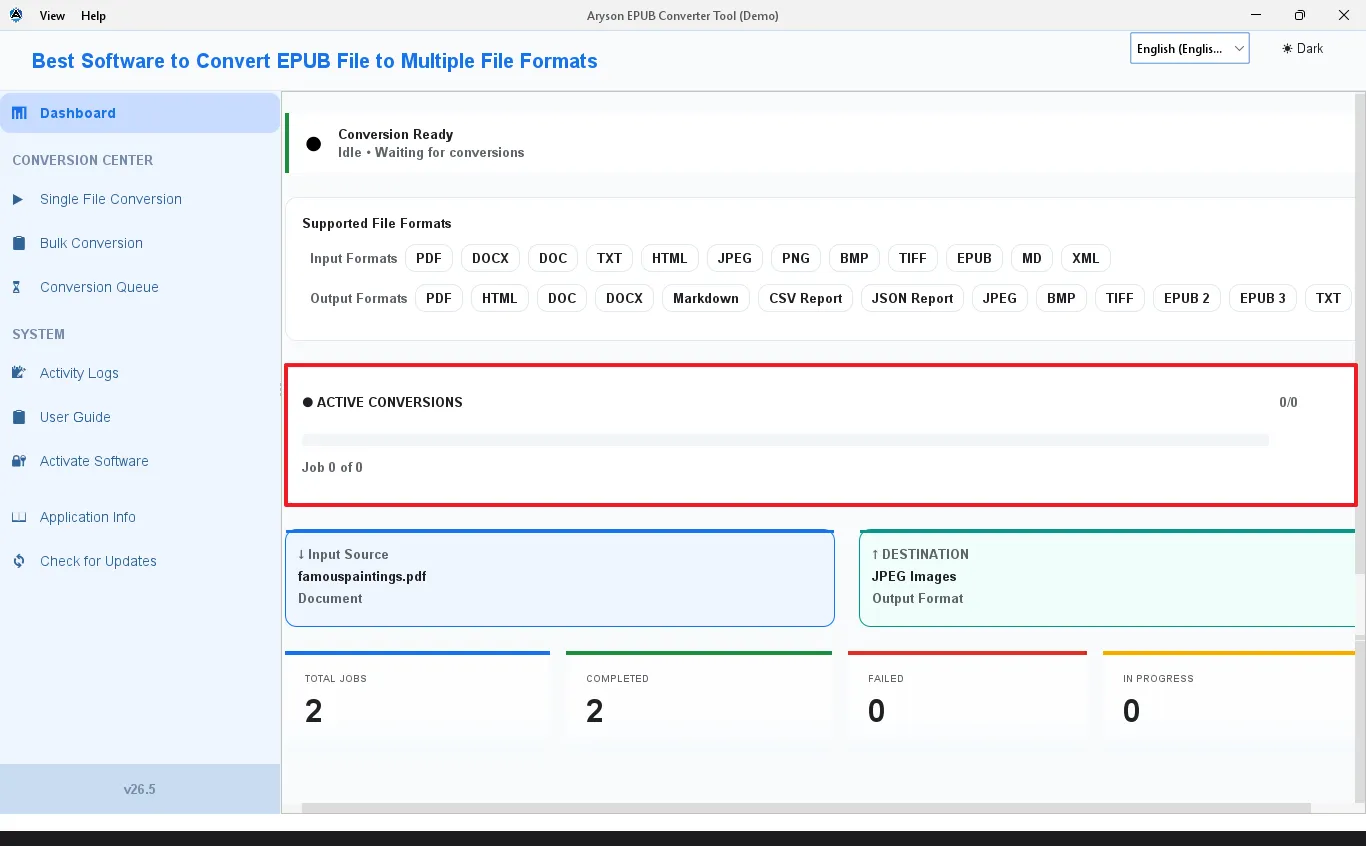The image size is (1366, 846).
Task: Click the Activate Software lock icon
Action: pos(18,461)
